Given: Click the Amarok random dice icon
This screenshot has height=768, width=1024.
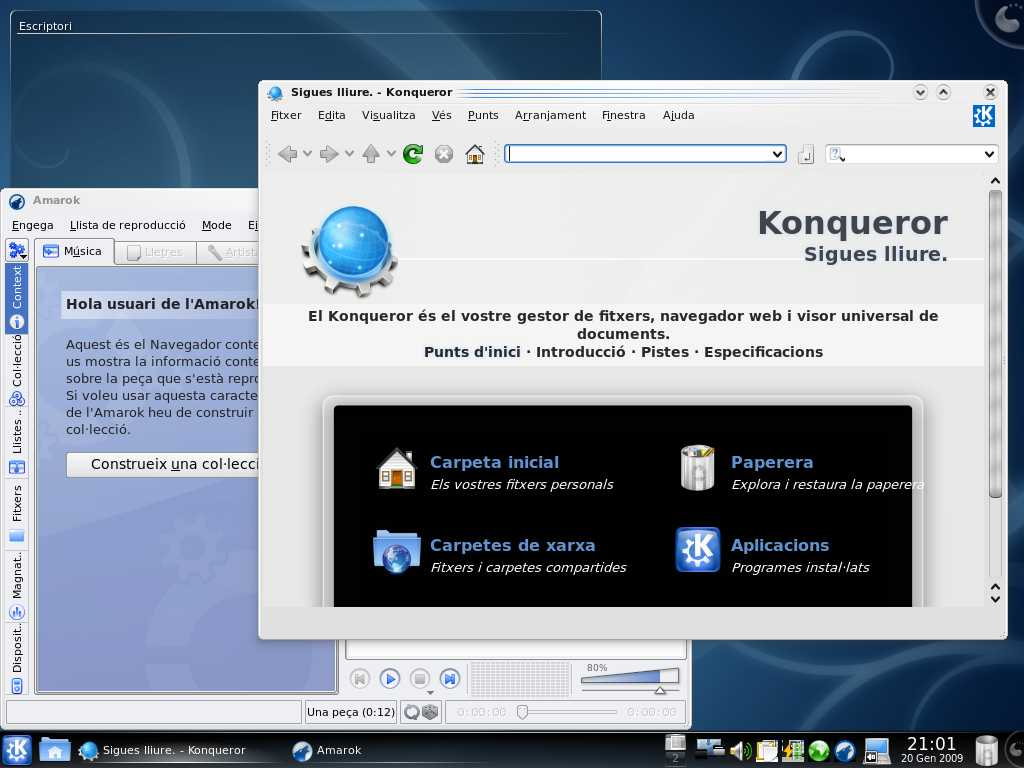Looking at the screenshot, I should (430, 711).
